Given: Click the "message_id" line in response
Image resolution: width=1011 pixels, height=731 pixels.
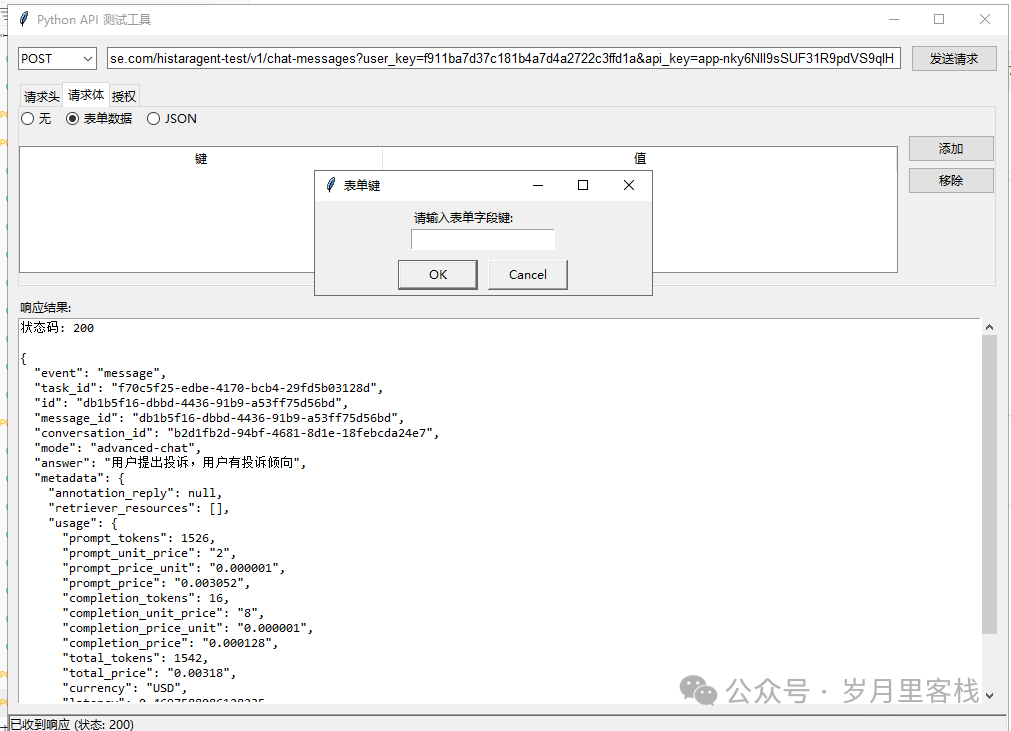Looking at the screenshot, I should 219,418.
